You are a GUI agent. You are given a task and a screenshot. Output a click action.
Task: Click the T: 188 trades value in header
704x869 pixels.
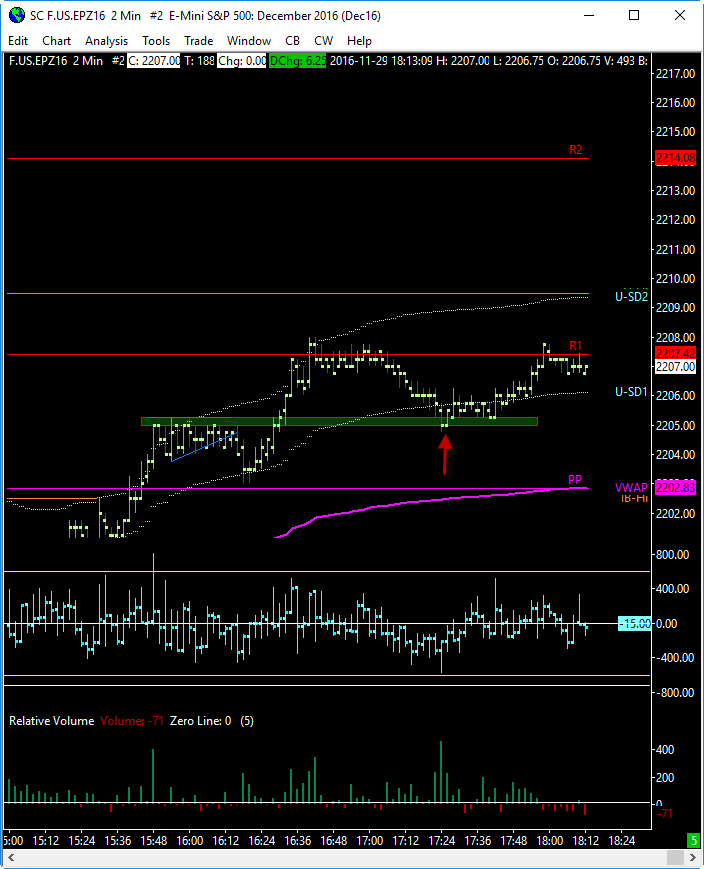coord(199,61)
